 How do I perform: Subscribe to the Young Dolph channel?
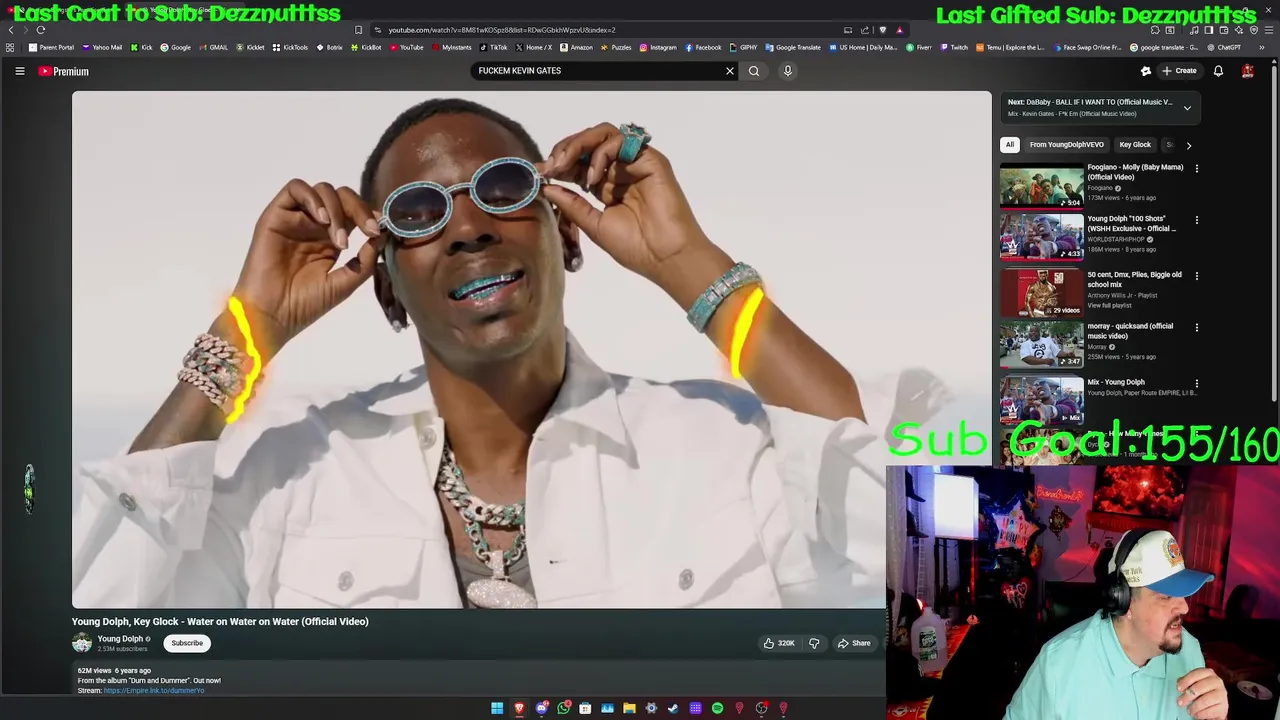click(187, 643)
